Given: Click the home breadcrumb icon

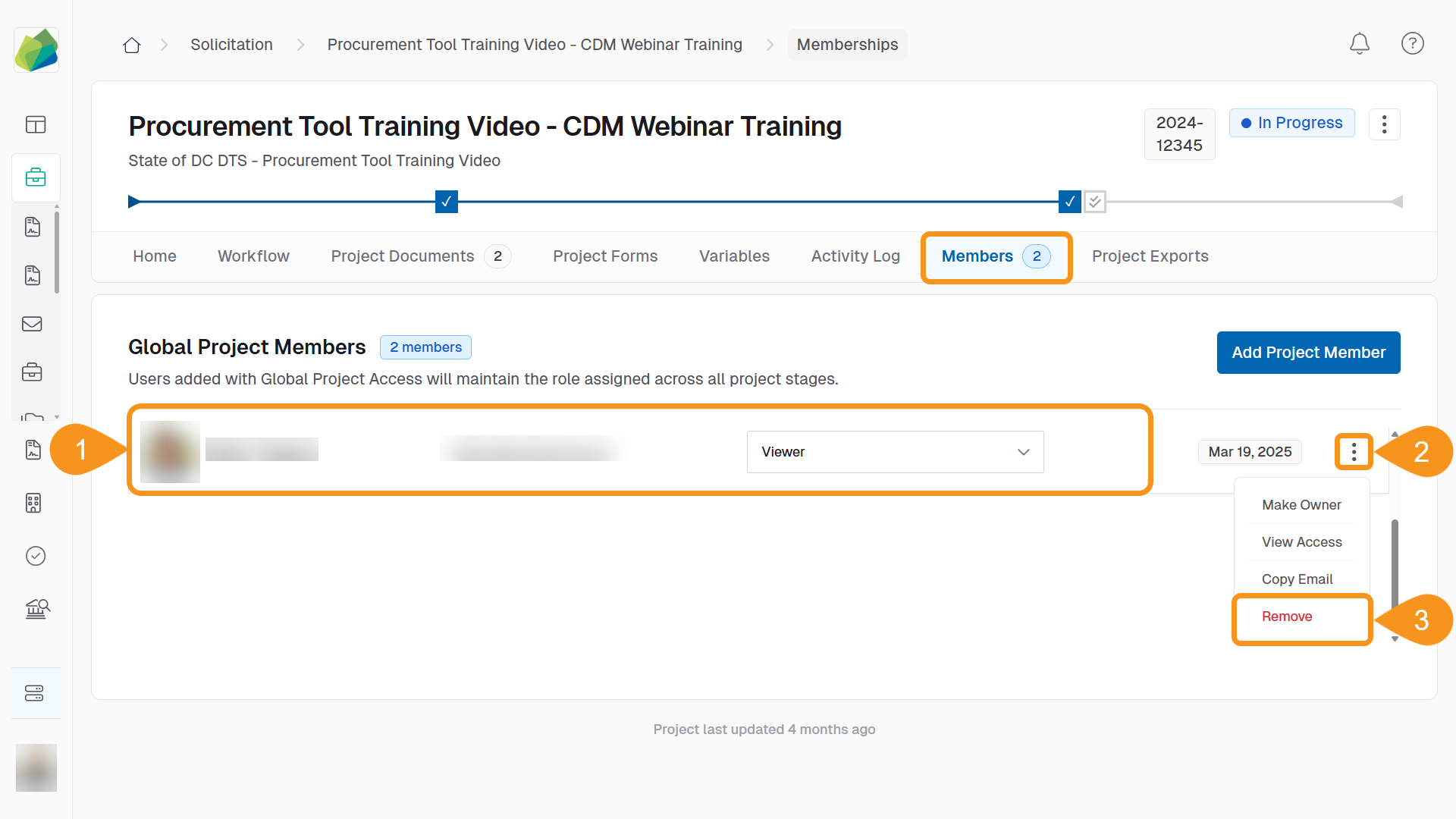Looking at the screenshot, I should tap(132, 45).
